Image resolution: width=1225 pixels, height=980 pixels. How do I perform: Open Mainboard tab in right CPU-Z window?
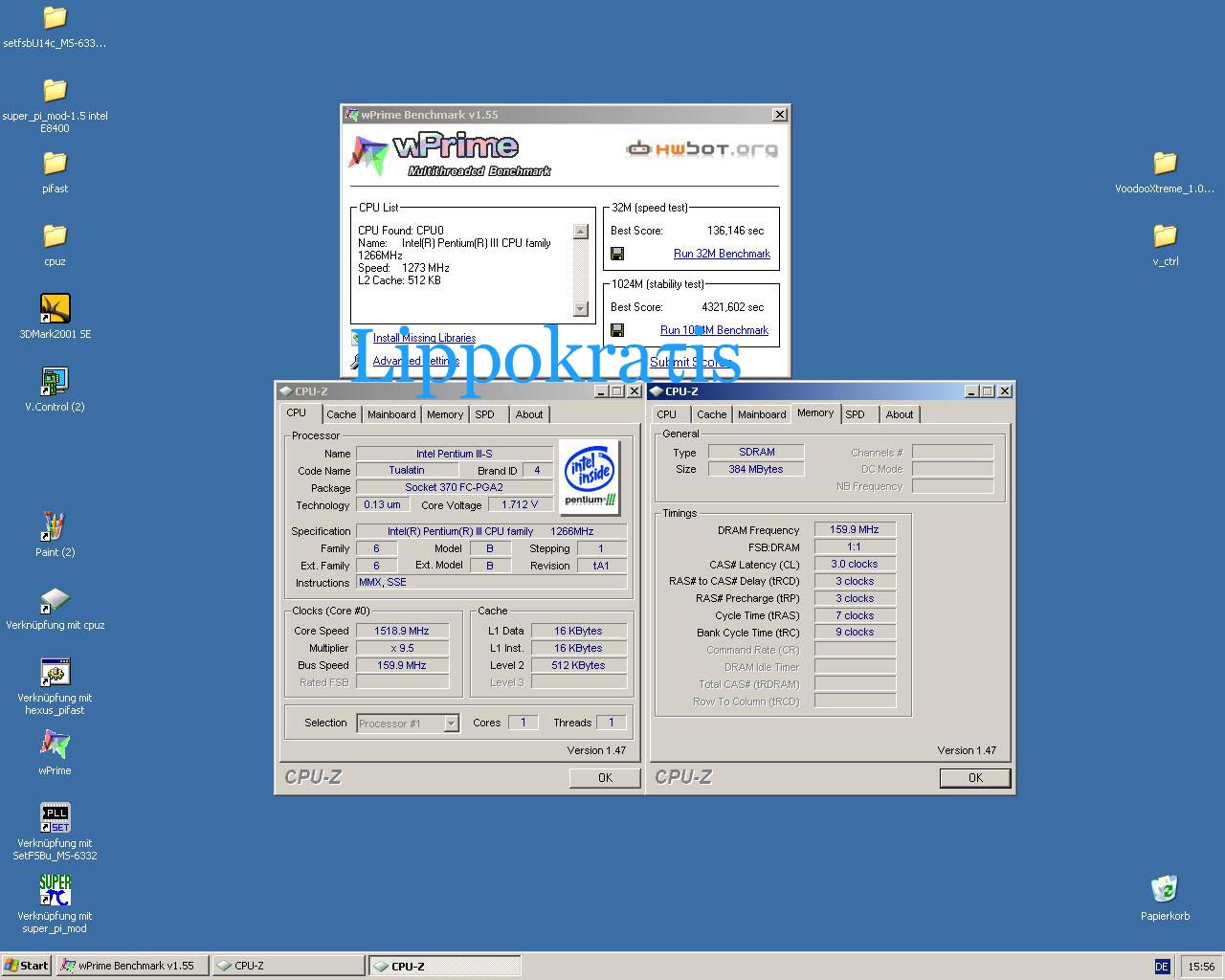[x=762, y=414]
